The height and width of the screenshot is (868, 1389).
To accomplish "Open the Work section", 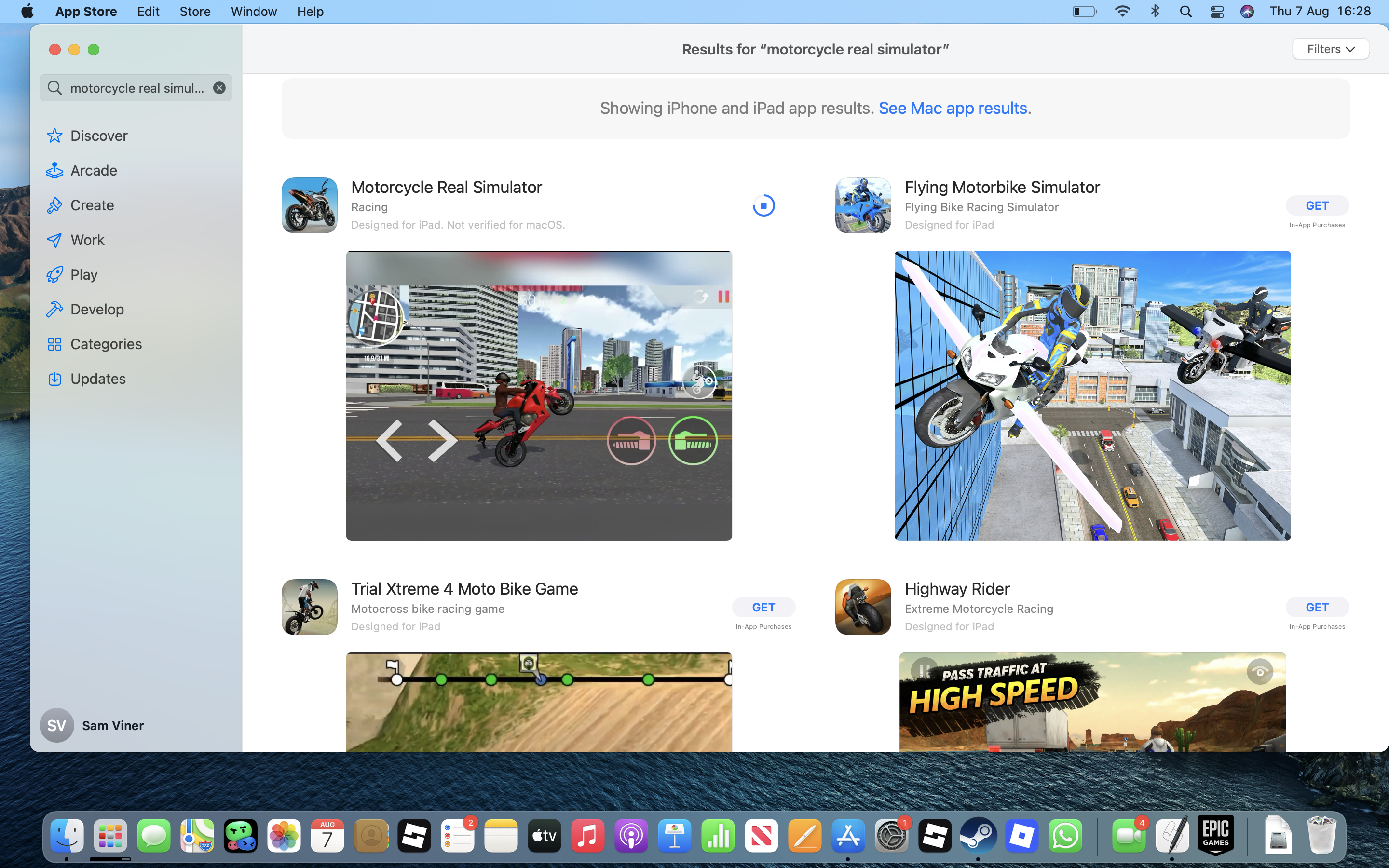I will coord(136,240).
